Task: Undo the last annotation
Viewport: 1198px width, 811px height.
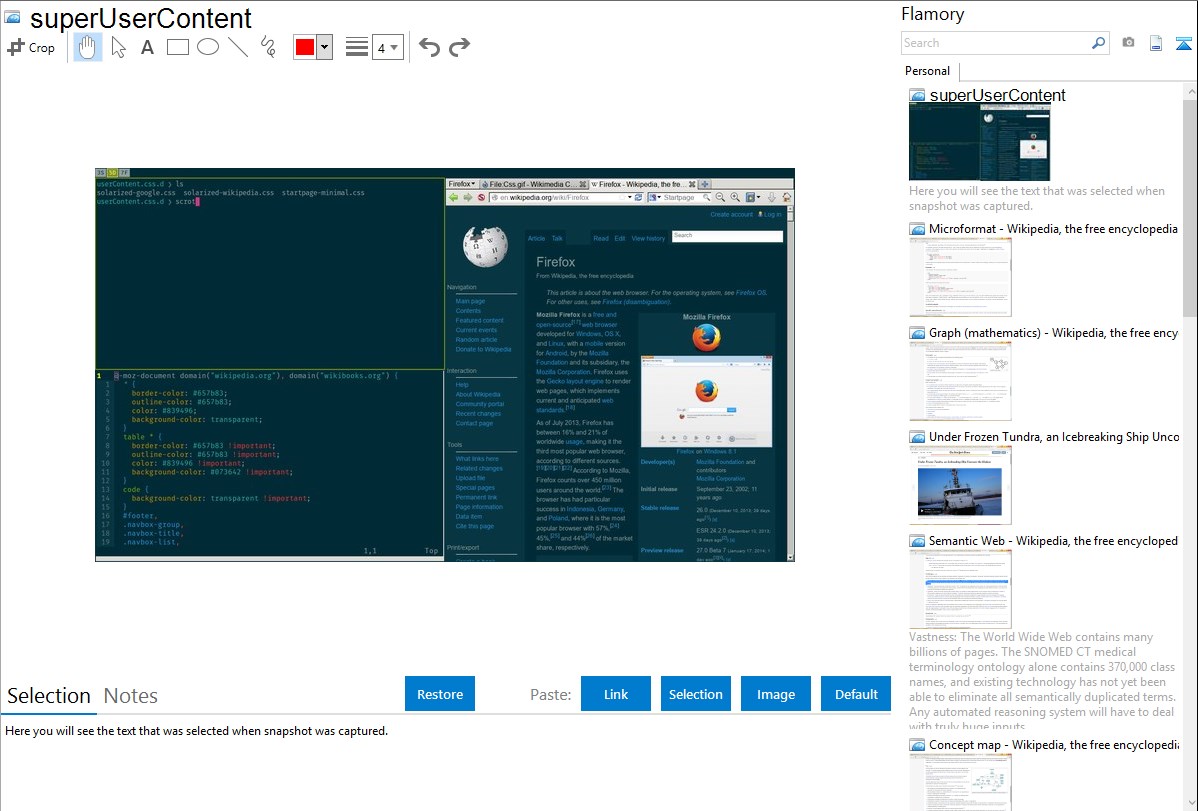Action: coord(429,47)
